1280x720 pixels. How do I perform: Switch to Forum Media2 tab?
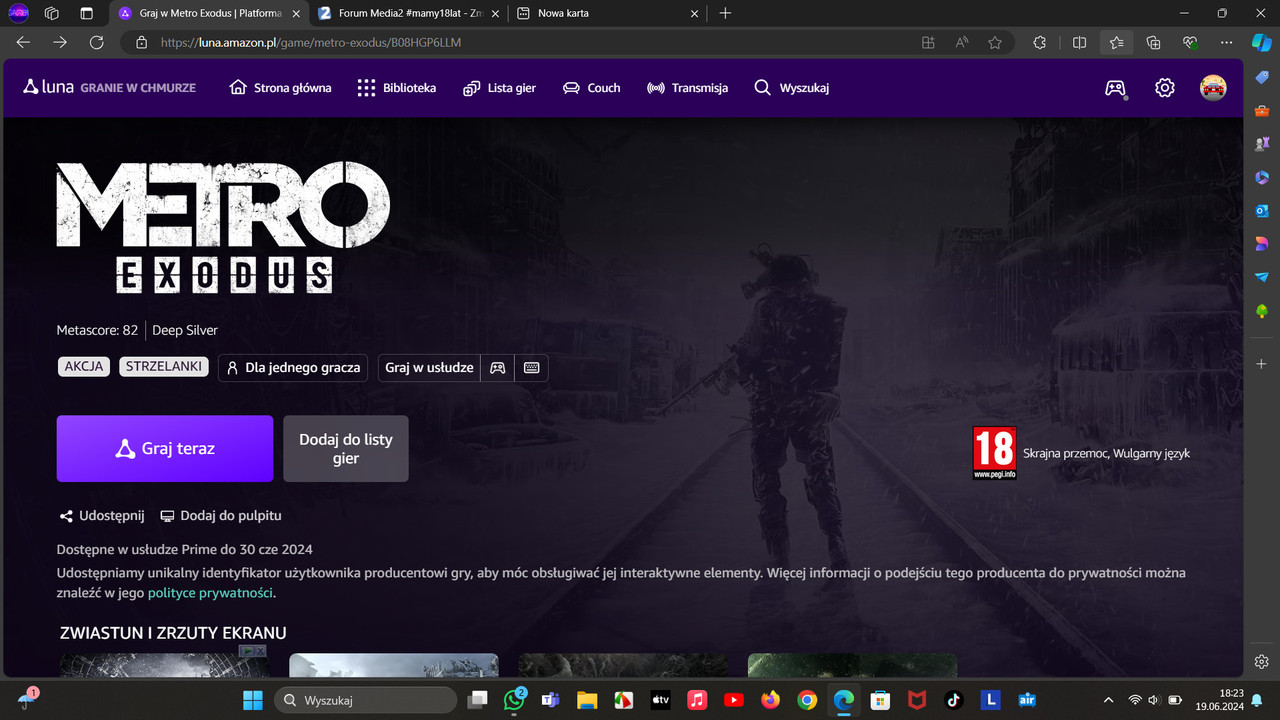click(408, 13)
